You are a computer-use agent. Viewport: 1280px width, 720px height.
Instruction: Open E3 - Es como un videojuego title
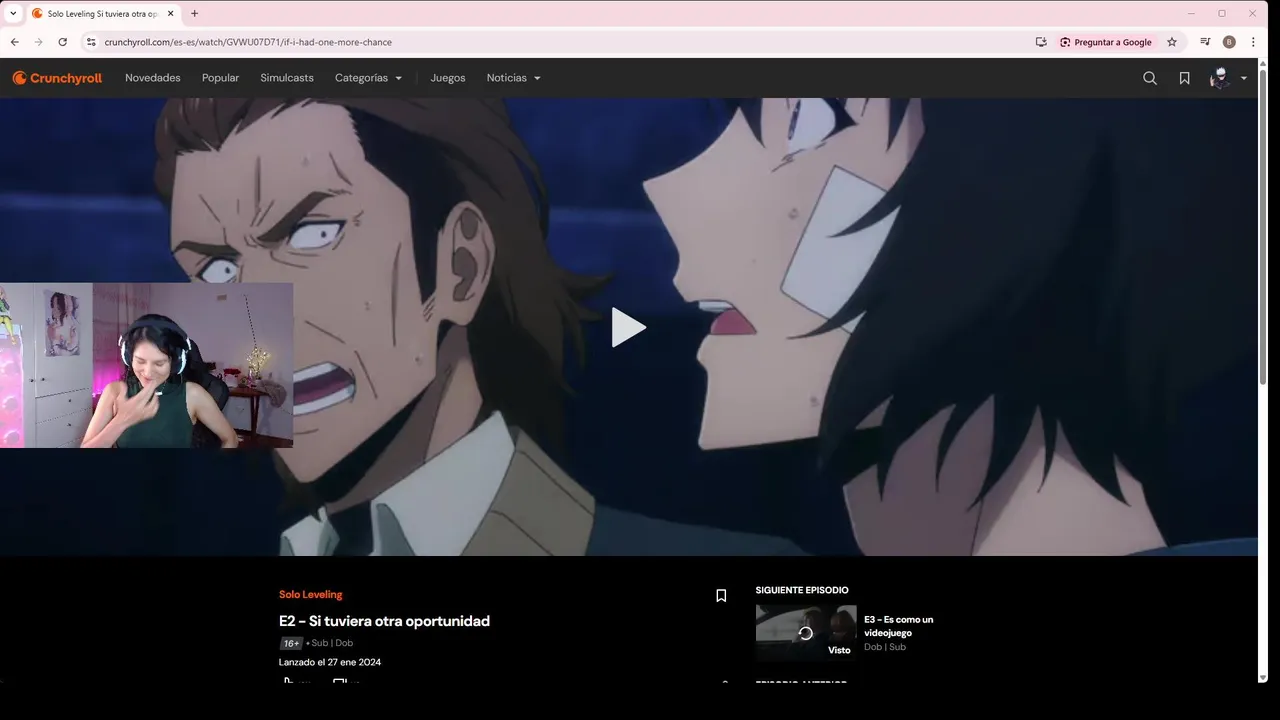[x=898, y=626]
